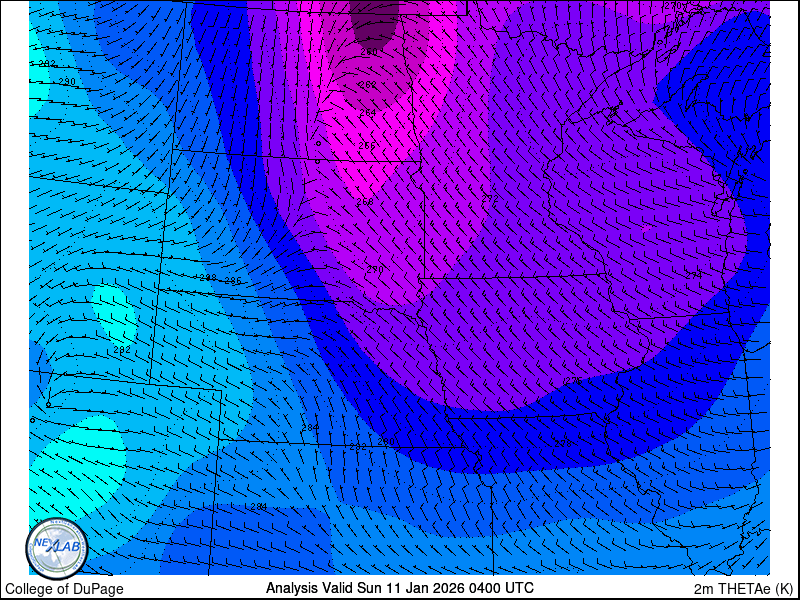This screenshot has width=800, height=600.
Task: Click the 272 contour label
Action: (490, 198)
